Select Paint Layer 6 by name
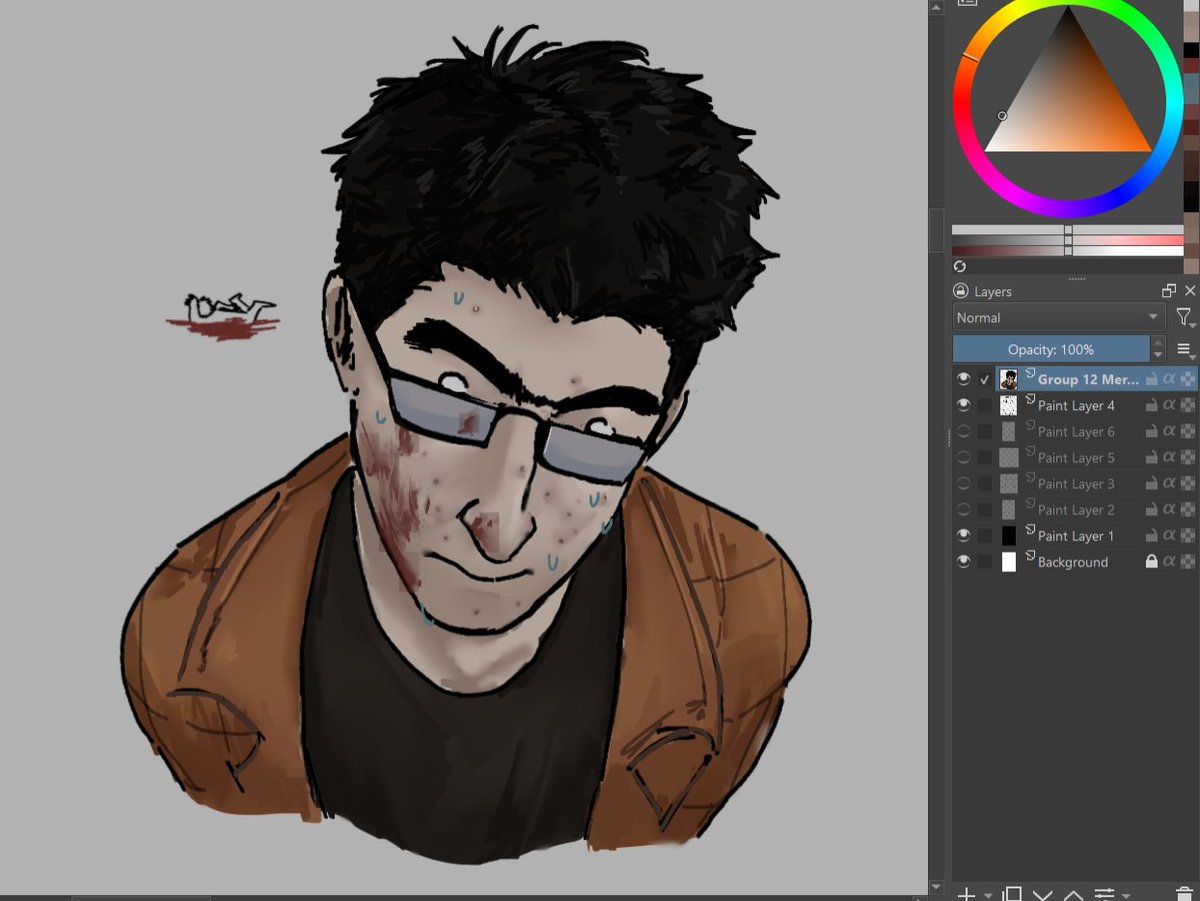The image size is (1200, 901). click(x=1076, y=432)
